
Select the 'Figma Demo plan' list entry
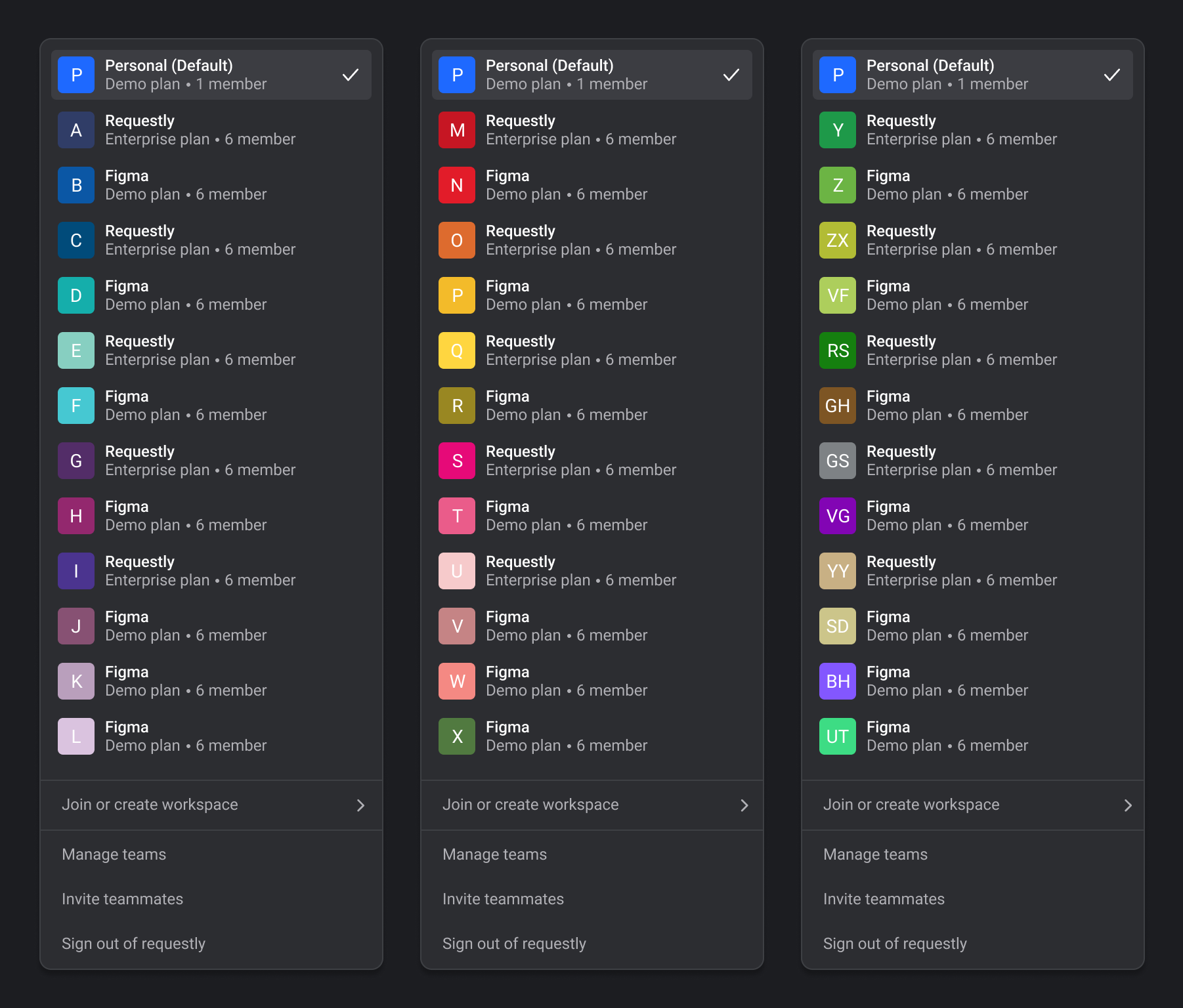(x=186, y=185)
